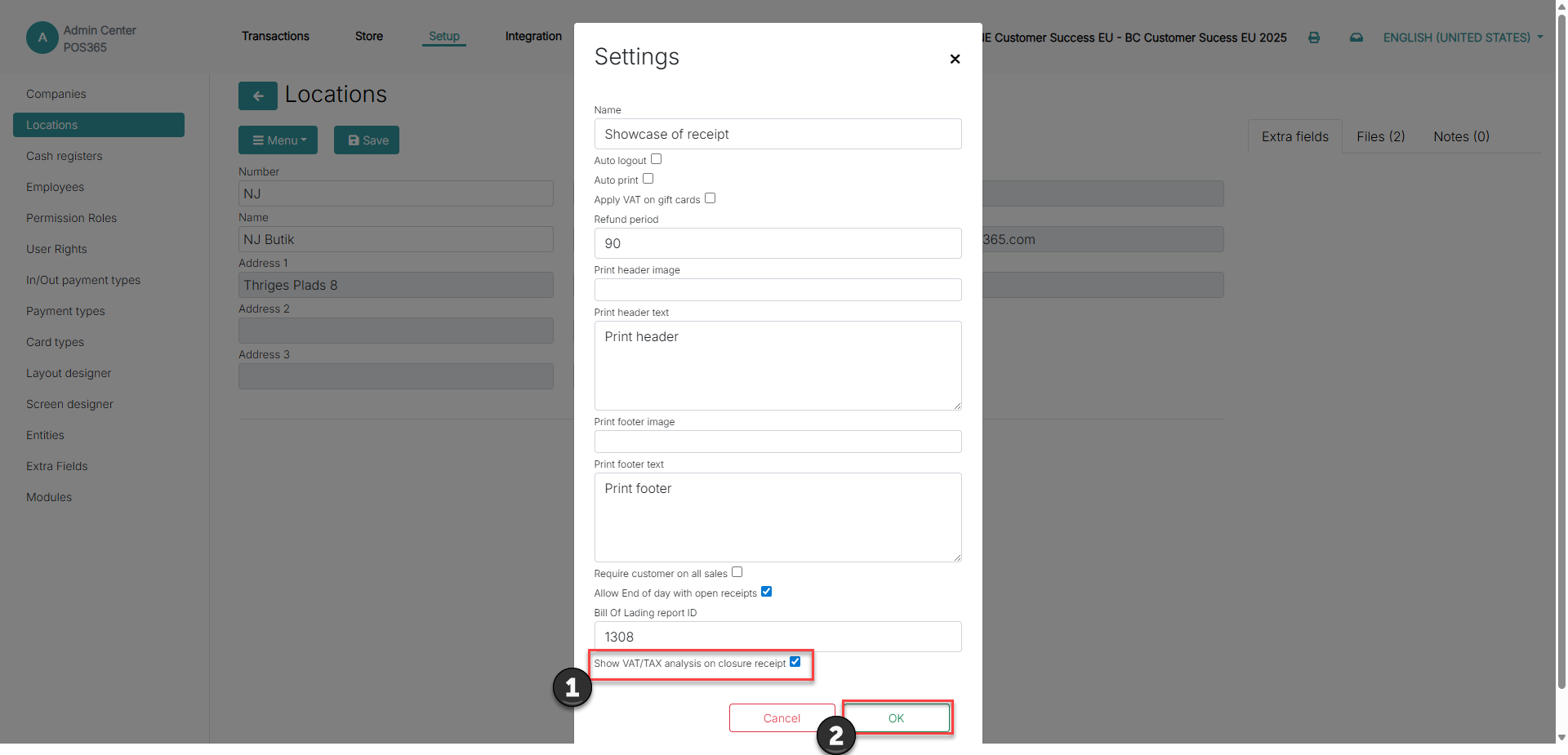The height and width of the screenshot is (755, 1568).
Task: Confirm settings with the OK button
Action: [896, 718]
